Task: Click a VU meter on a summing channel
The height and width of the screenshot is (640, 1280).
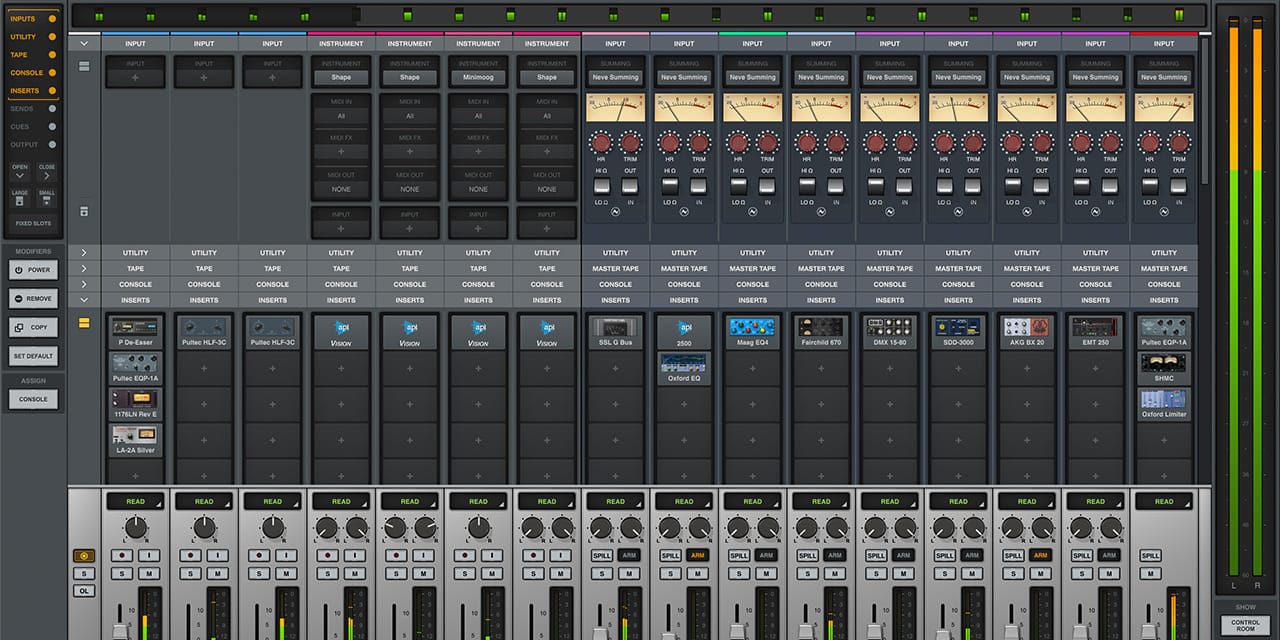Action: coord(615,106)
